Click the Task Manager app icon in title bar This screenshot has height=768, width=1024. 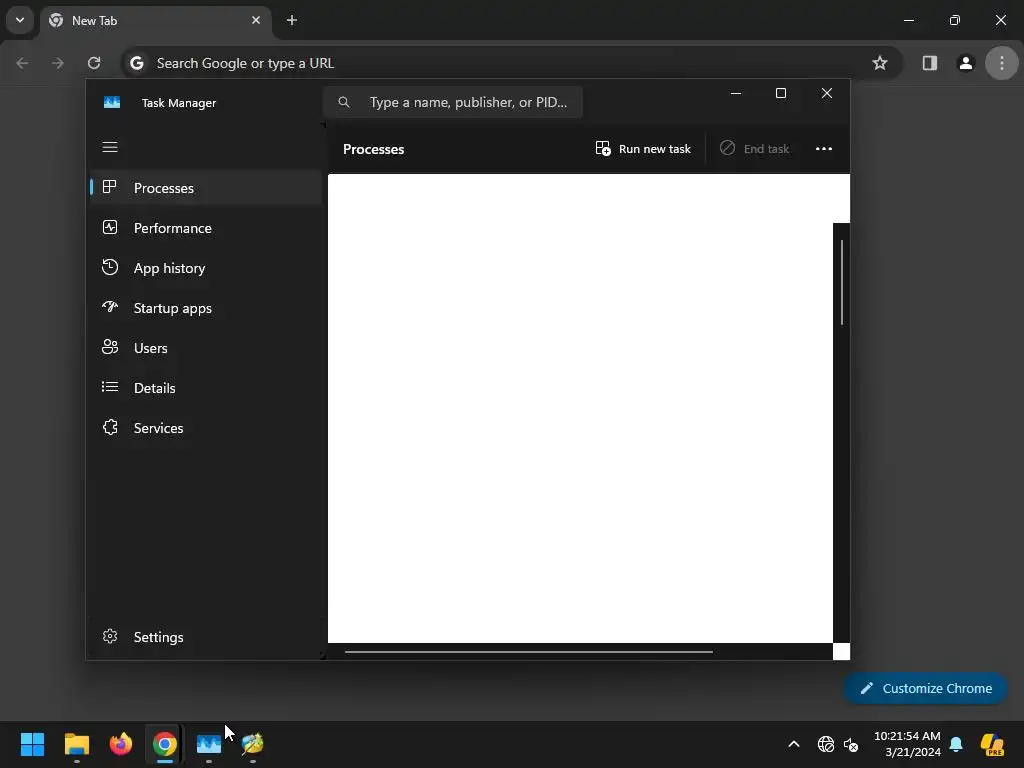[x=112, y=103]
